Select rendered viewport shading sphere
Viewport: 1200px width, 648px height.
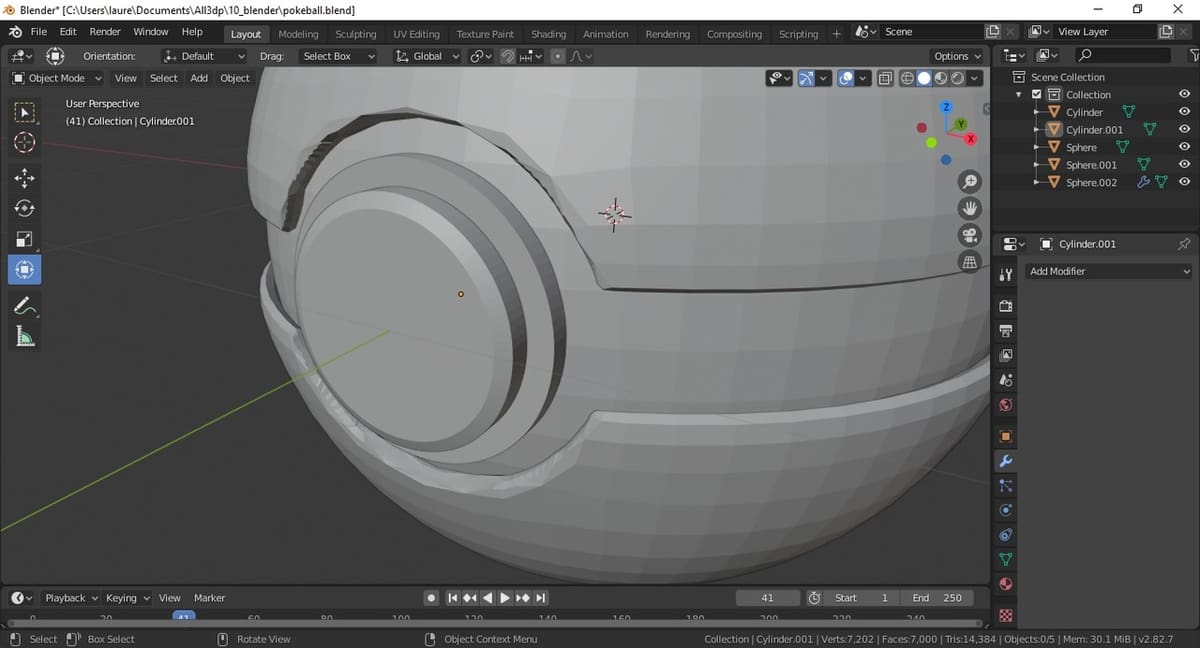click(x=957, y=78)
